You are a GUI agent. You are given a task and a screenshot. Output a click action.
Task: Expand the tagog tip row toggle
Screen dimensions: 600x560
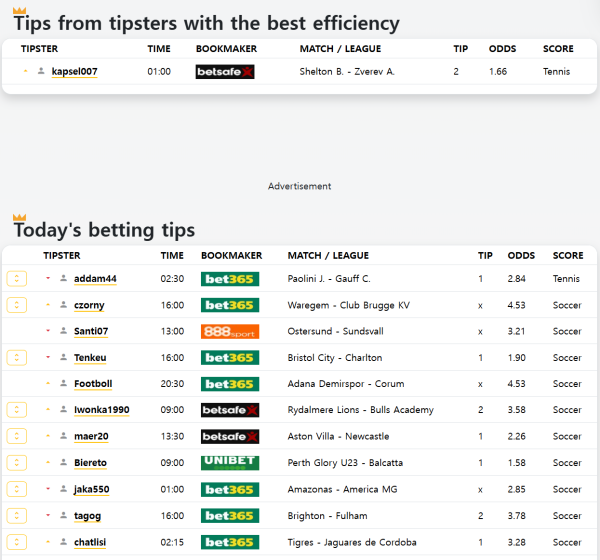coord(16,515)
